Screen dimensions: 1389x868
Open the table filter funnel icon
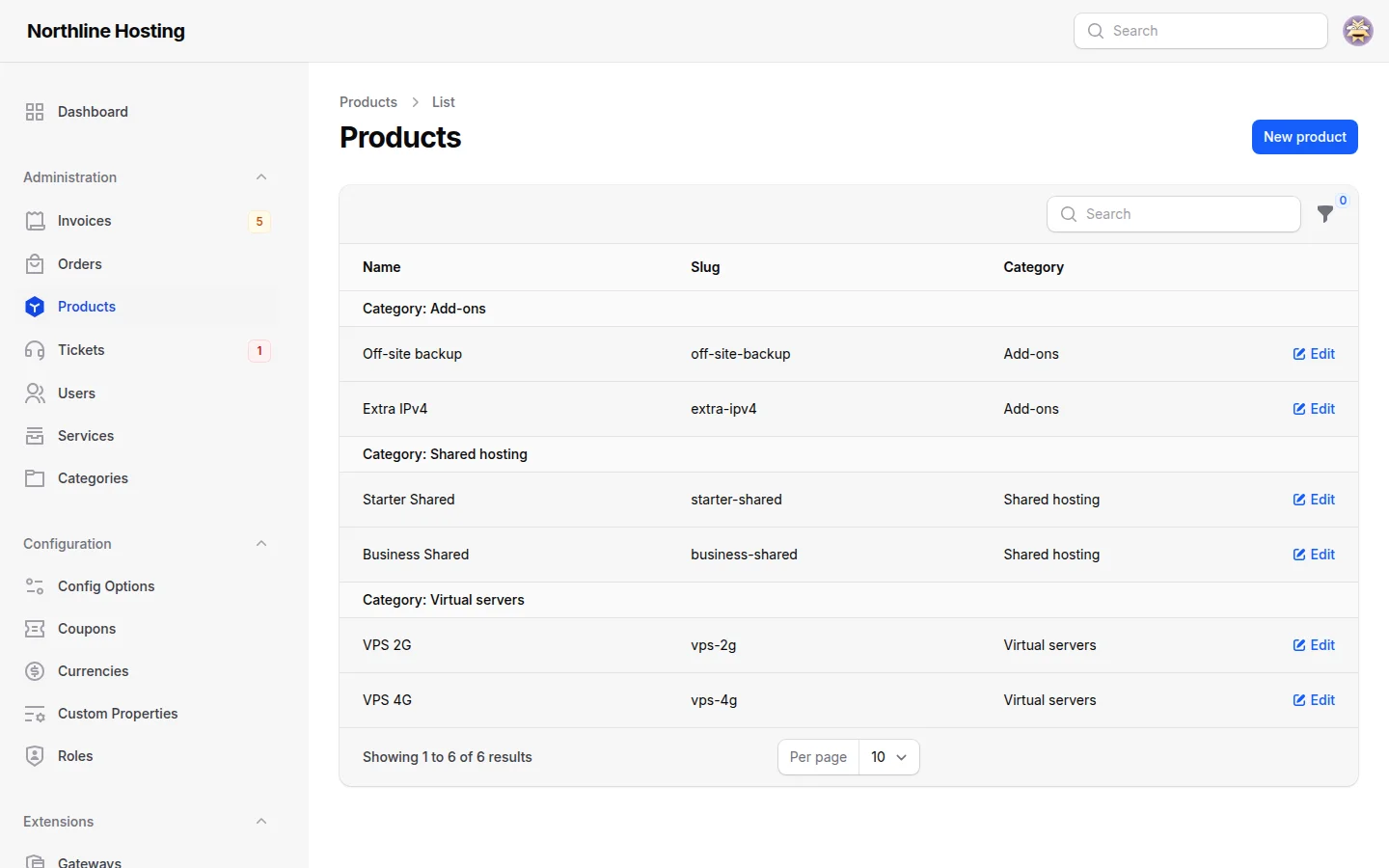click(1326, 214)
